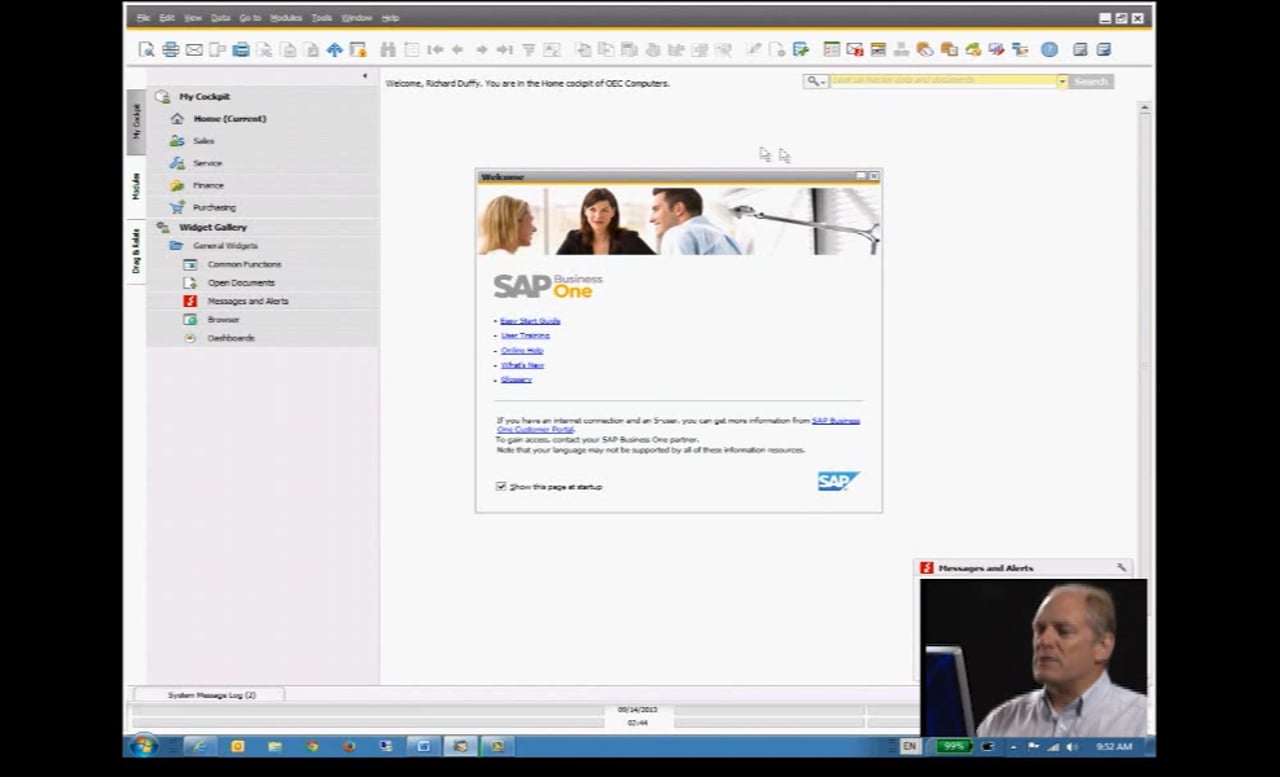Click the blue Help question mark icon

1049,49
